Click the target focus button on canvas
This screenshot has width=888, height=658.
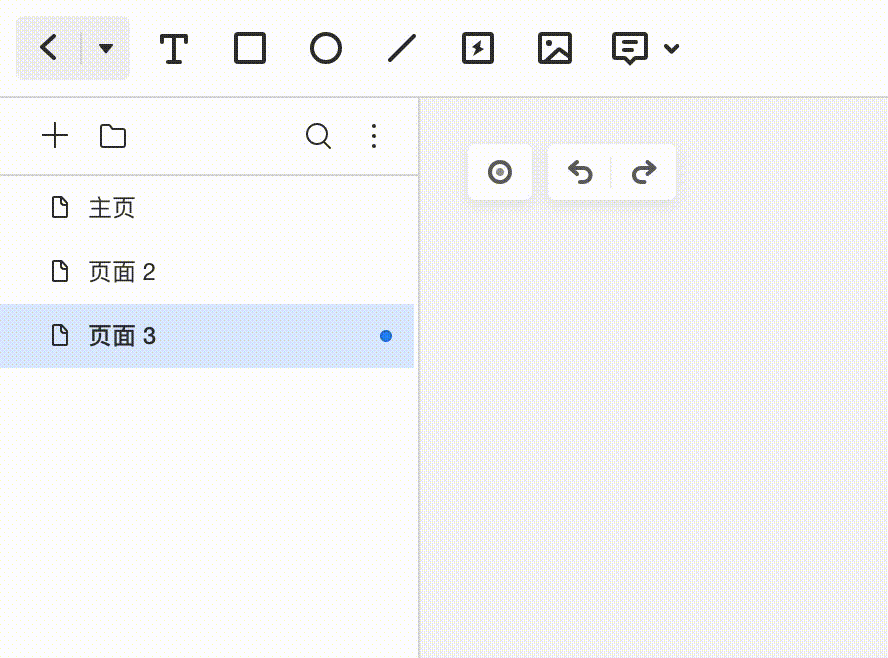pyautogui.click(x=500, y=172)
